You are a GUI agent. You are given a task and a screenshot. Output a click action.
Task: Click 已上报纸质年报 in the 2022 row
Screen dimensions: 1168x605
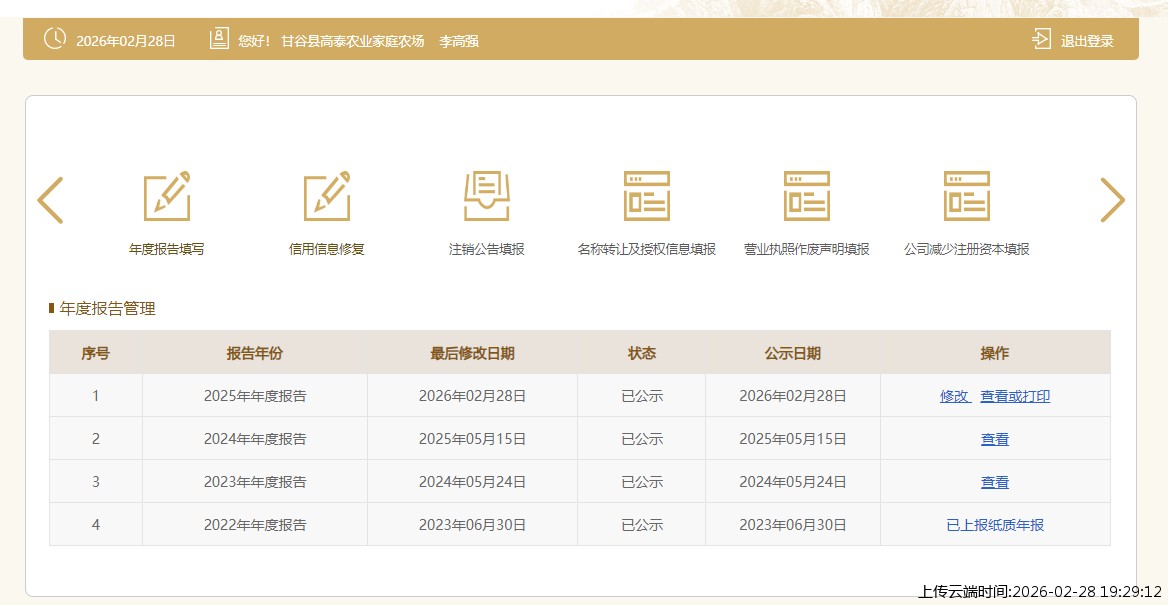[995, 525]
